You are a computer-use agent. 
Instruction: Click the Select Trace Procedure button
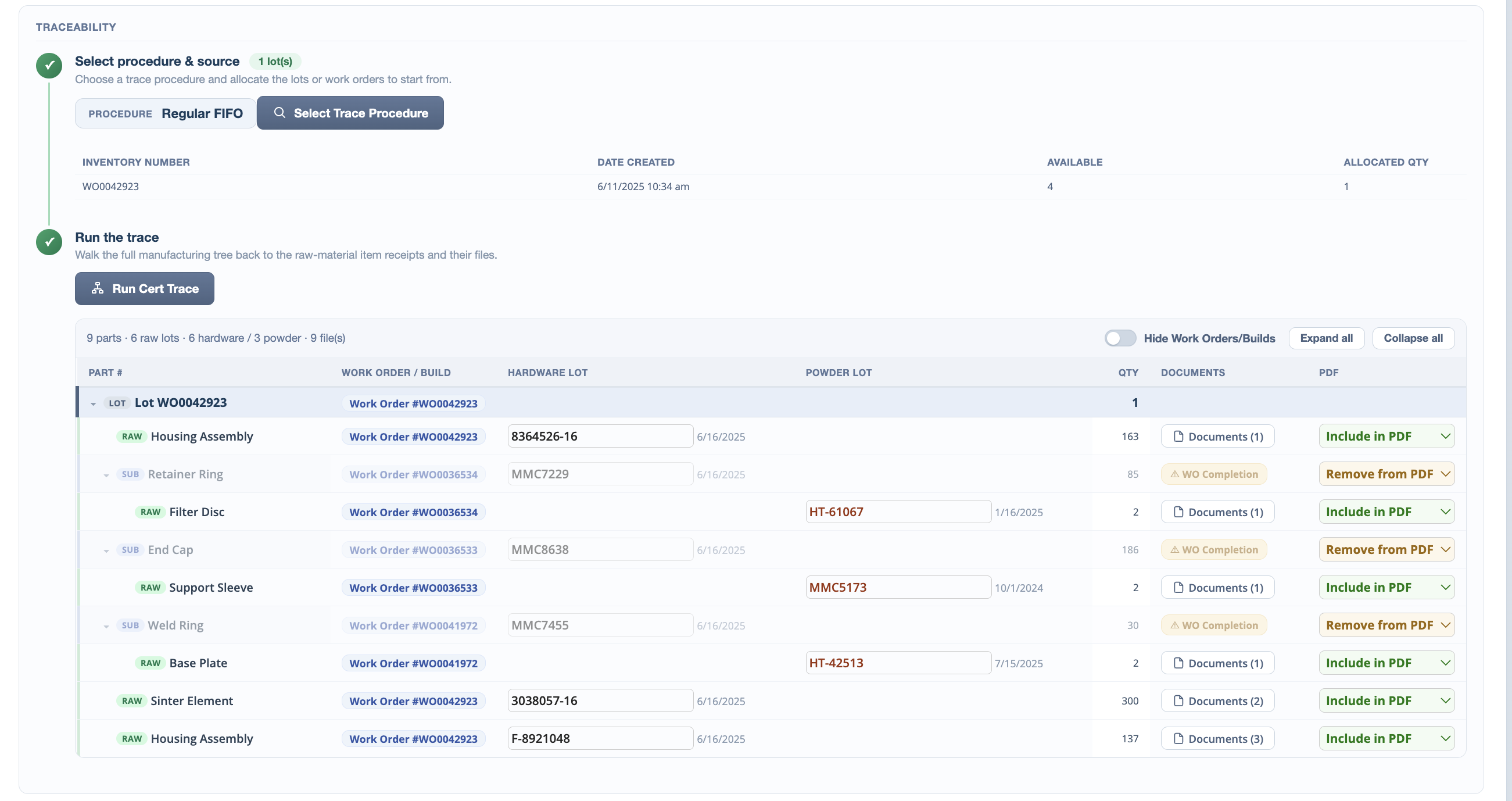(x=350, y=113)
